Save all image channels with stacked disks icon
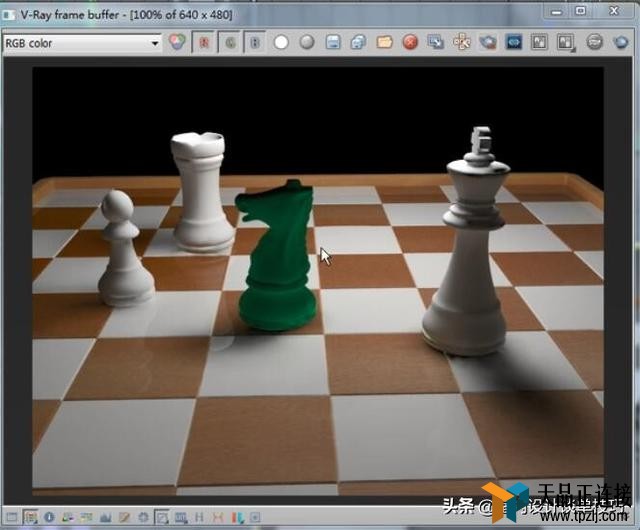 click(358, 42)
